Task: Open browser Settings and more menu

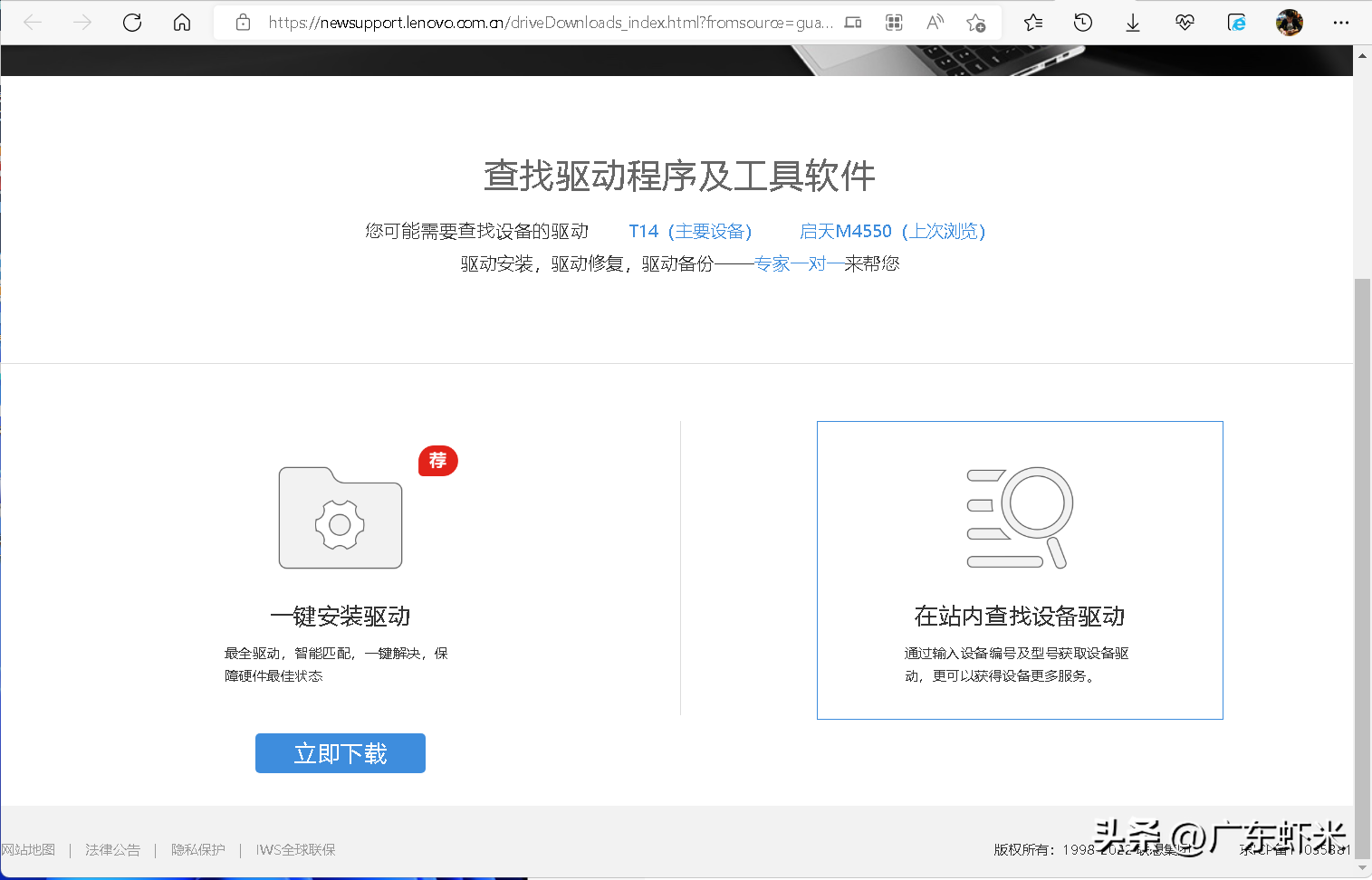Action: point(1341,23)
